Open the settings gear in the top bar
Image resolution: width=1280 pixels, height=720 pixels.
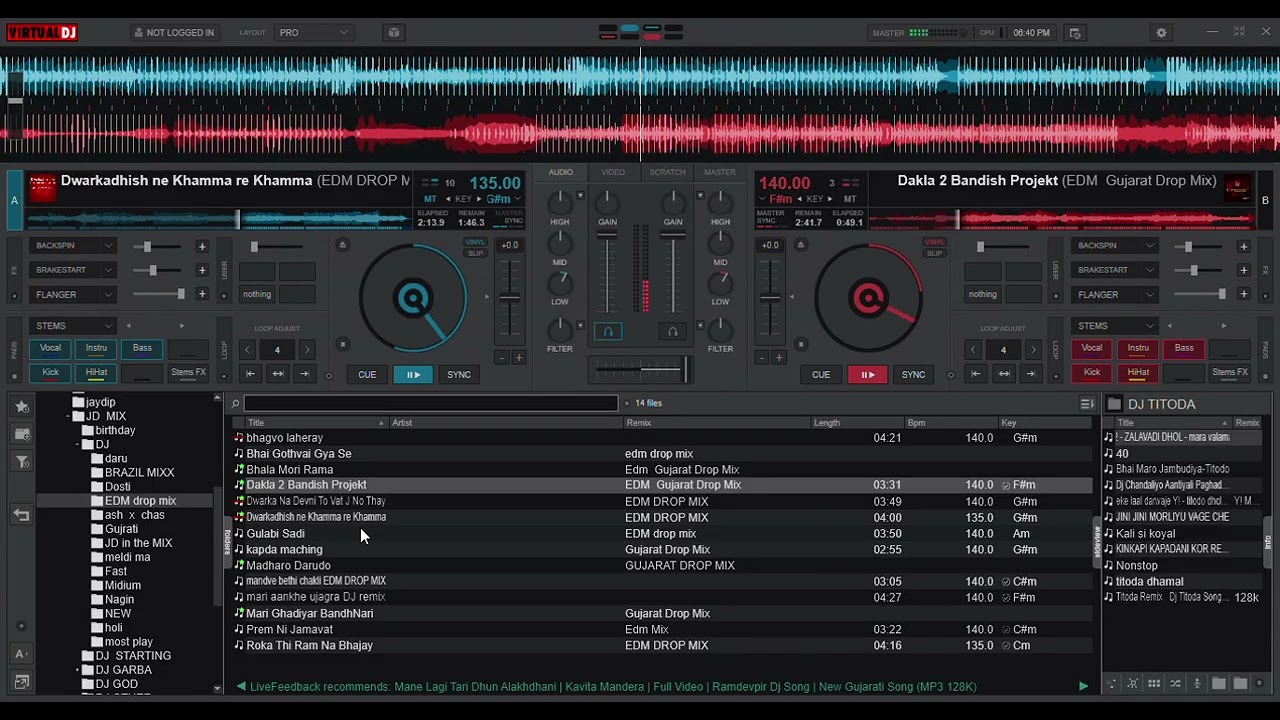click(1161, 33)
